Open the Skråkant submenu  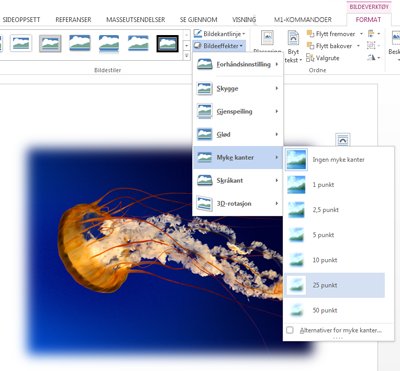[x=238, y=180]
